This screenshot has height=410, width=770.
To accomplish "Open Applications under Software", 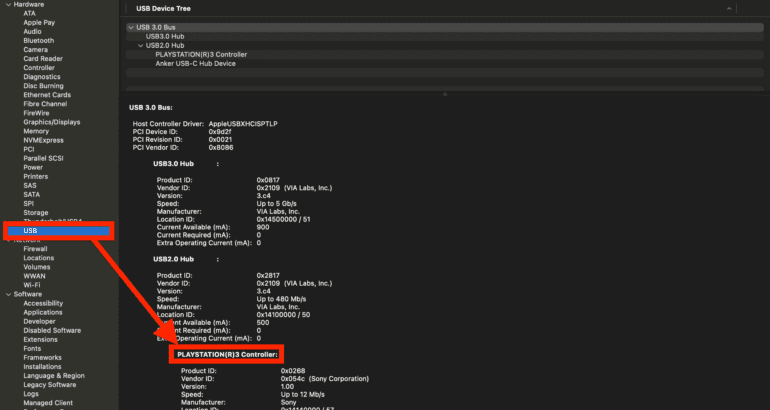I will [x=43, y=312].
